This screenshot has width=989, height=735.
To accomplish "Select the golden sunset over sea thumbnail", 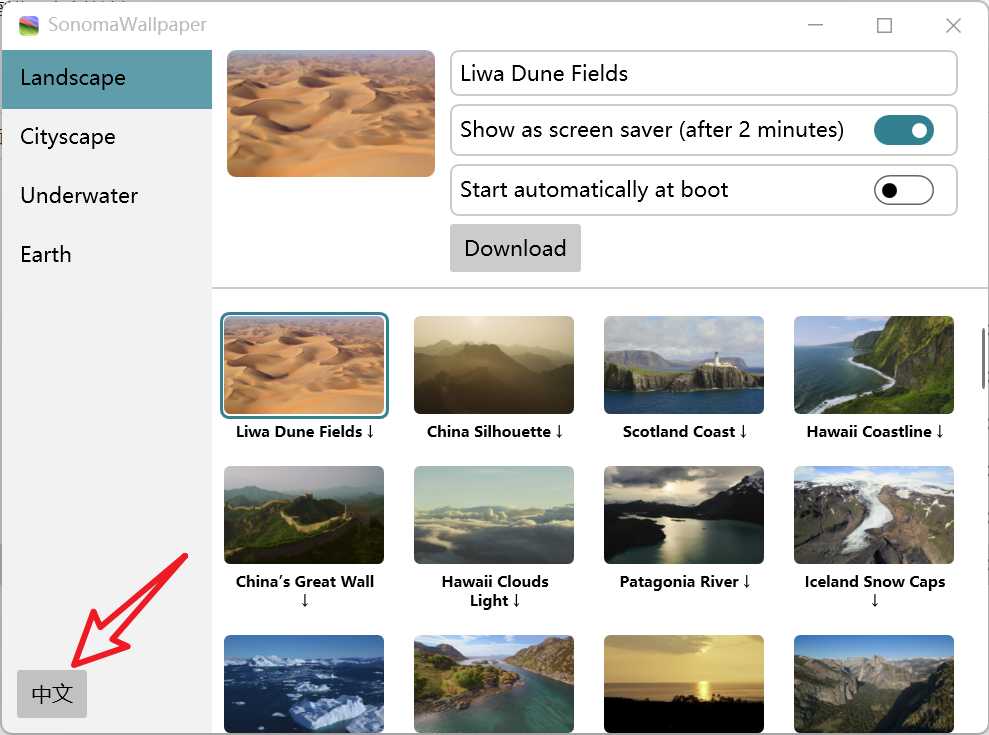I will point(684,684).
